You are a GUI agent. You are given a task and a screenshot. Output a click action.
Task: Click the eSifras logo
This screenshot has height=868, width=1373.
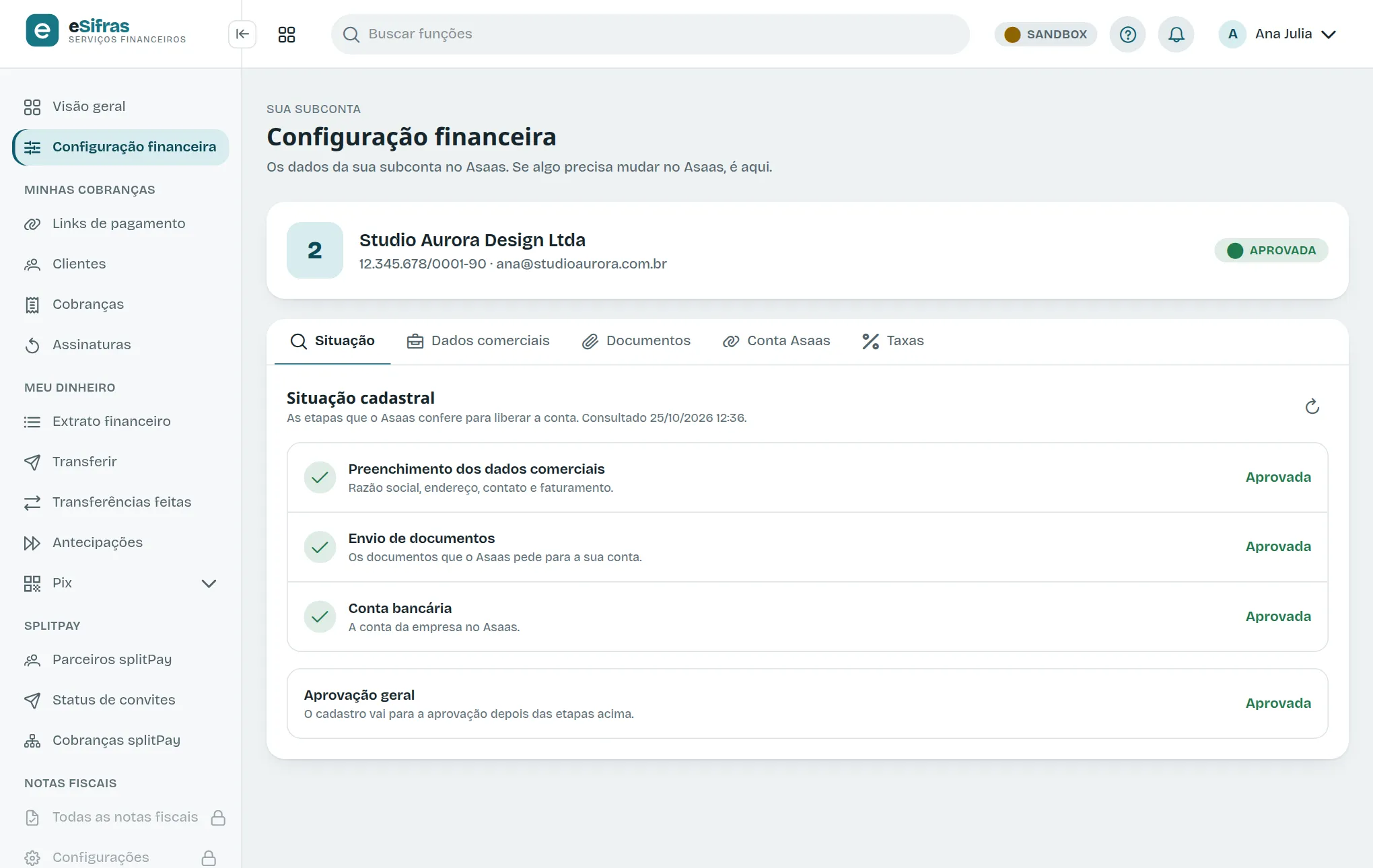pyautogui.click(x=106, y=31)
